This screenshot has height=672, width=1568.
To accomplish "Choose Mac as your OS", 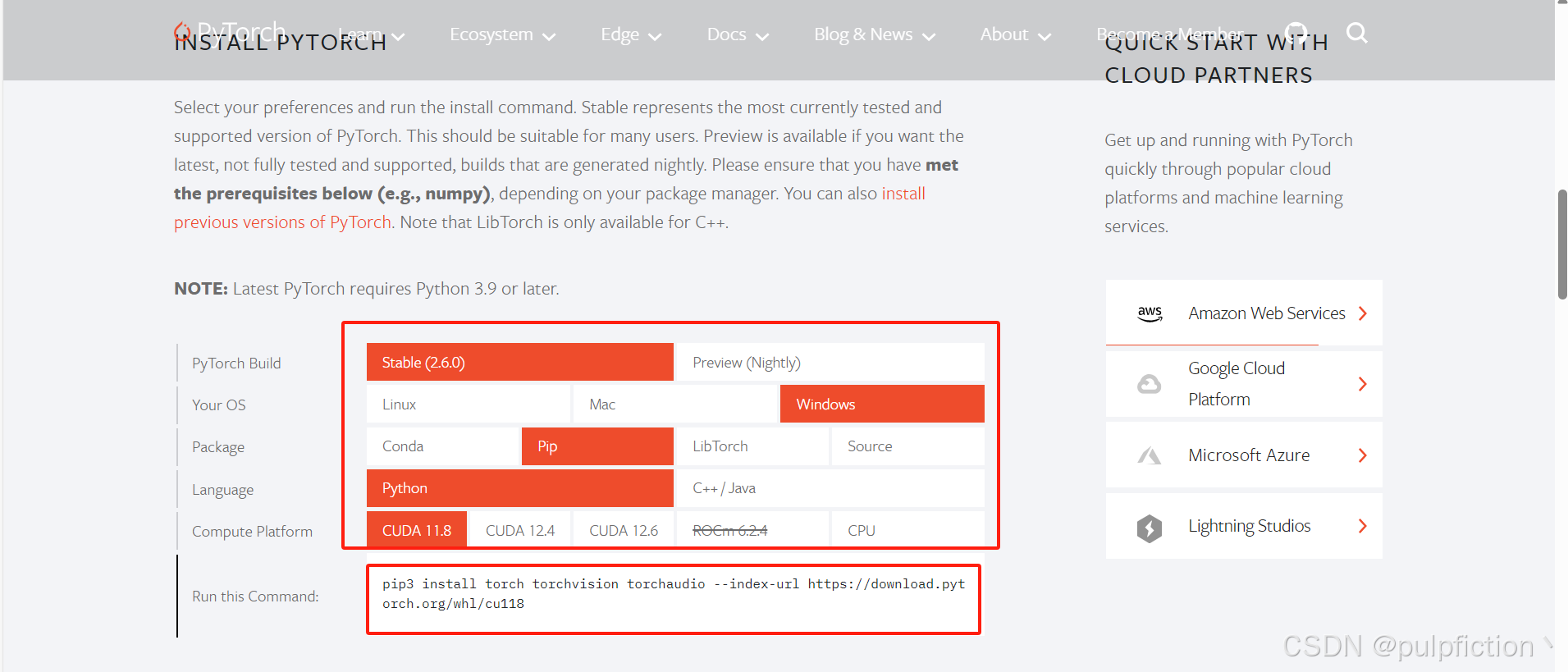I will 674,404.
